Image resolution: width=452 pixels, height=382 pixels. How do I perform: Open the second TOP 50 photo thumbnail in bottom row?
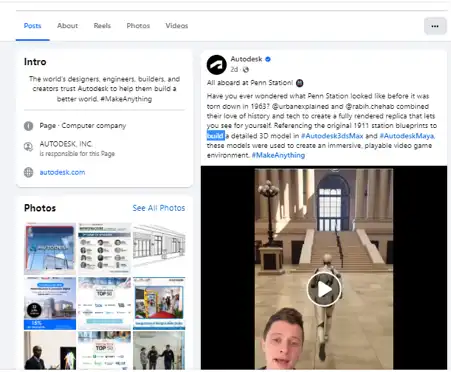(104, 350)
